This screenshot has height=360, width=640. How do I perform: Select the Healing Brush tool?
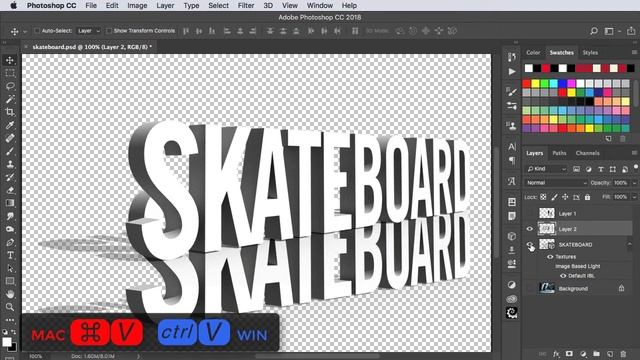point(10,138)
